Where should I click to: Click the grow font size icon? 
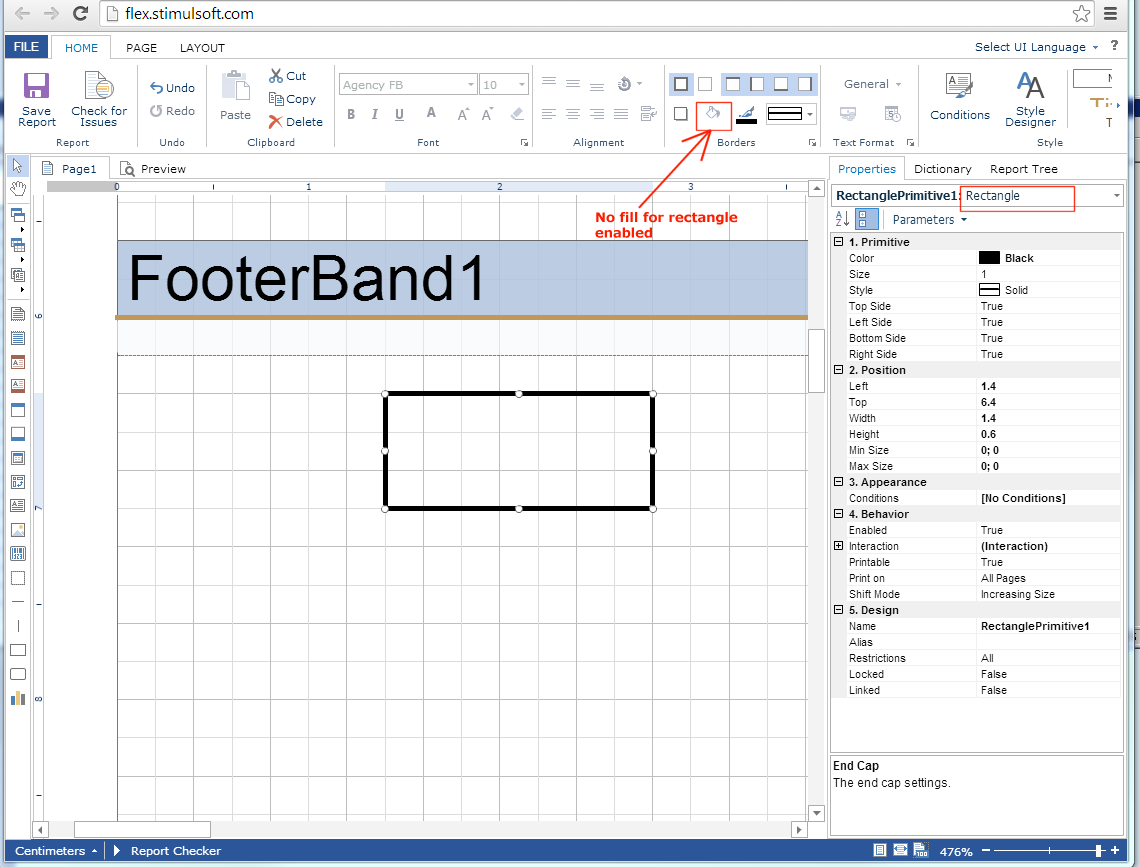pos(463,114)
